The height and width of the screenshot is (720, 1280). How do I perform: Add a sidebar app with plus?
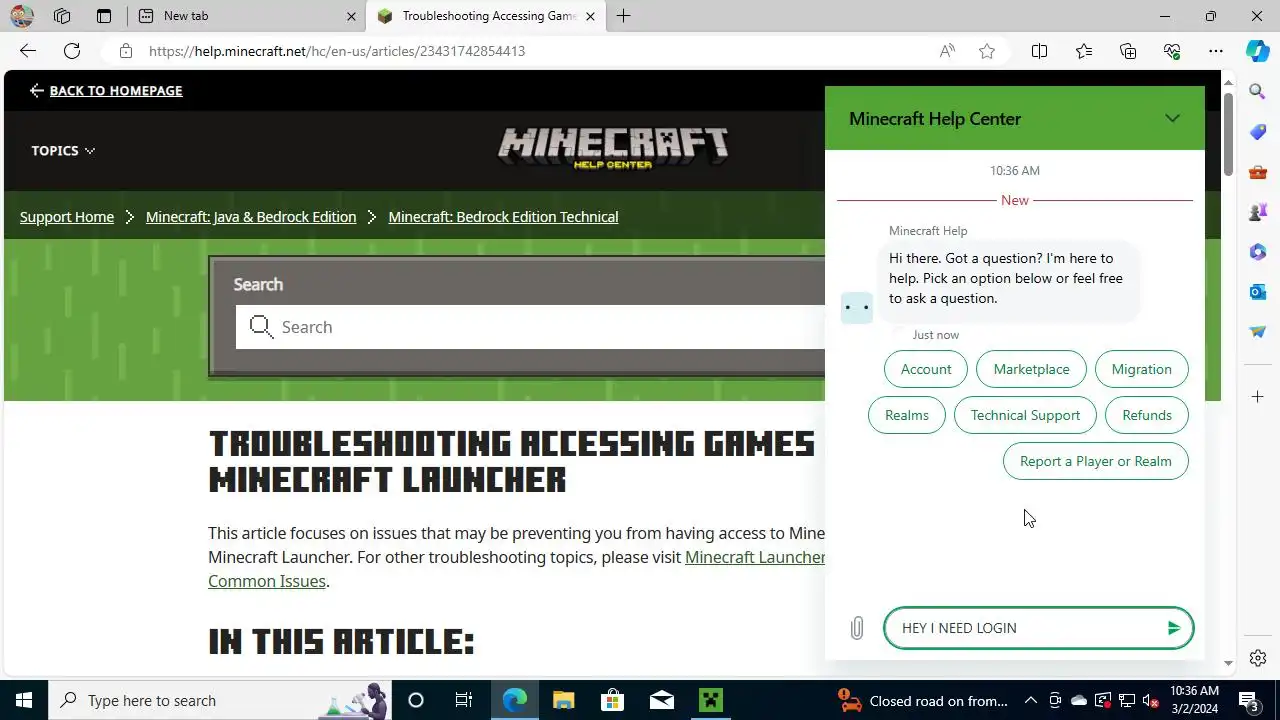point(1258,397)
